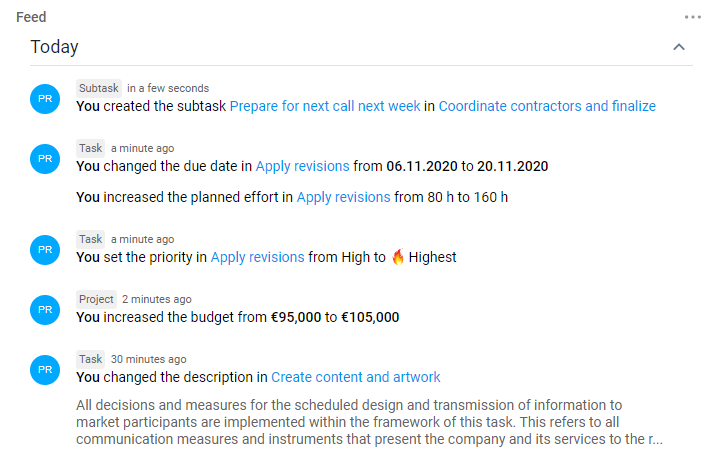Click the Task tag dated 30 minutes ago
722x456 pixels.
coord(90,359)
